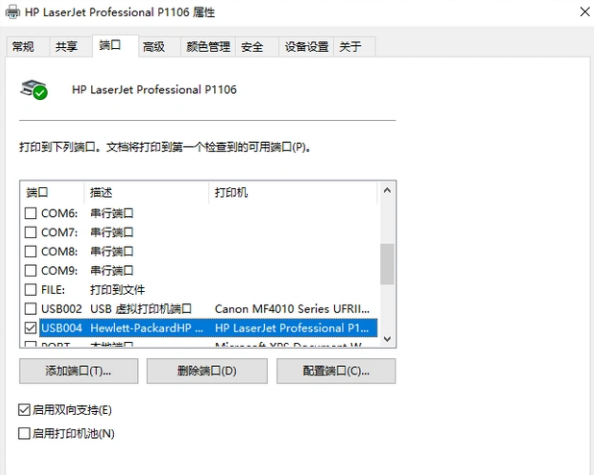Select the Hewlett-PackardHP description in USB004 row
This screenshot has width=594, height=475.
pyautogui.click(x=147, y=328)
